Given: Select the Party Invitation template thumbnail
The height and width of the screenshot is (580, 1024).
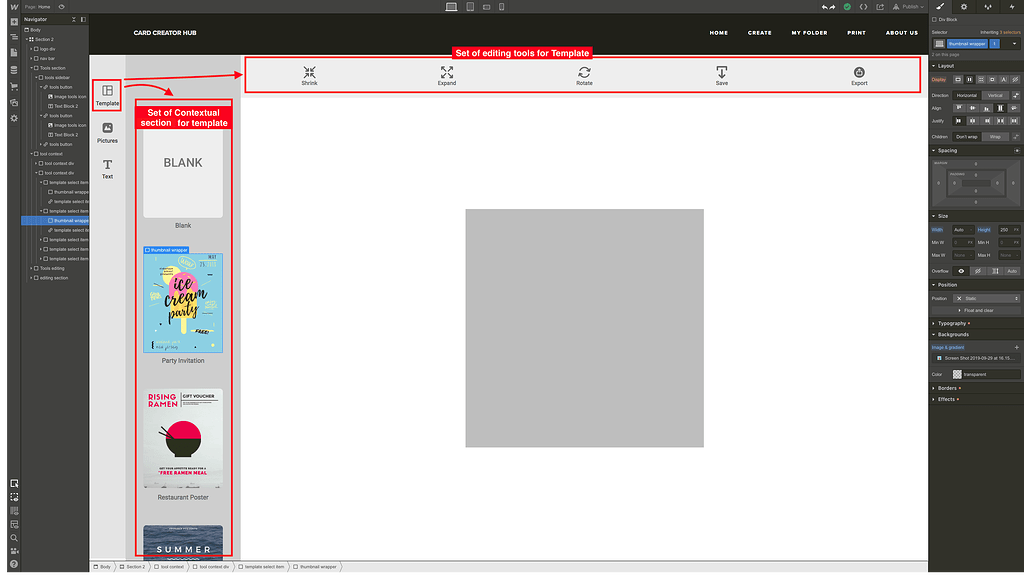Looking at the screenshot, I should (x=182, y=303).
